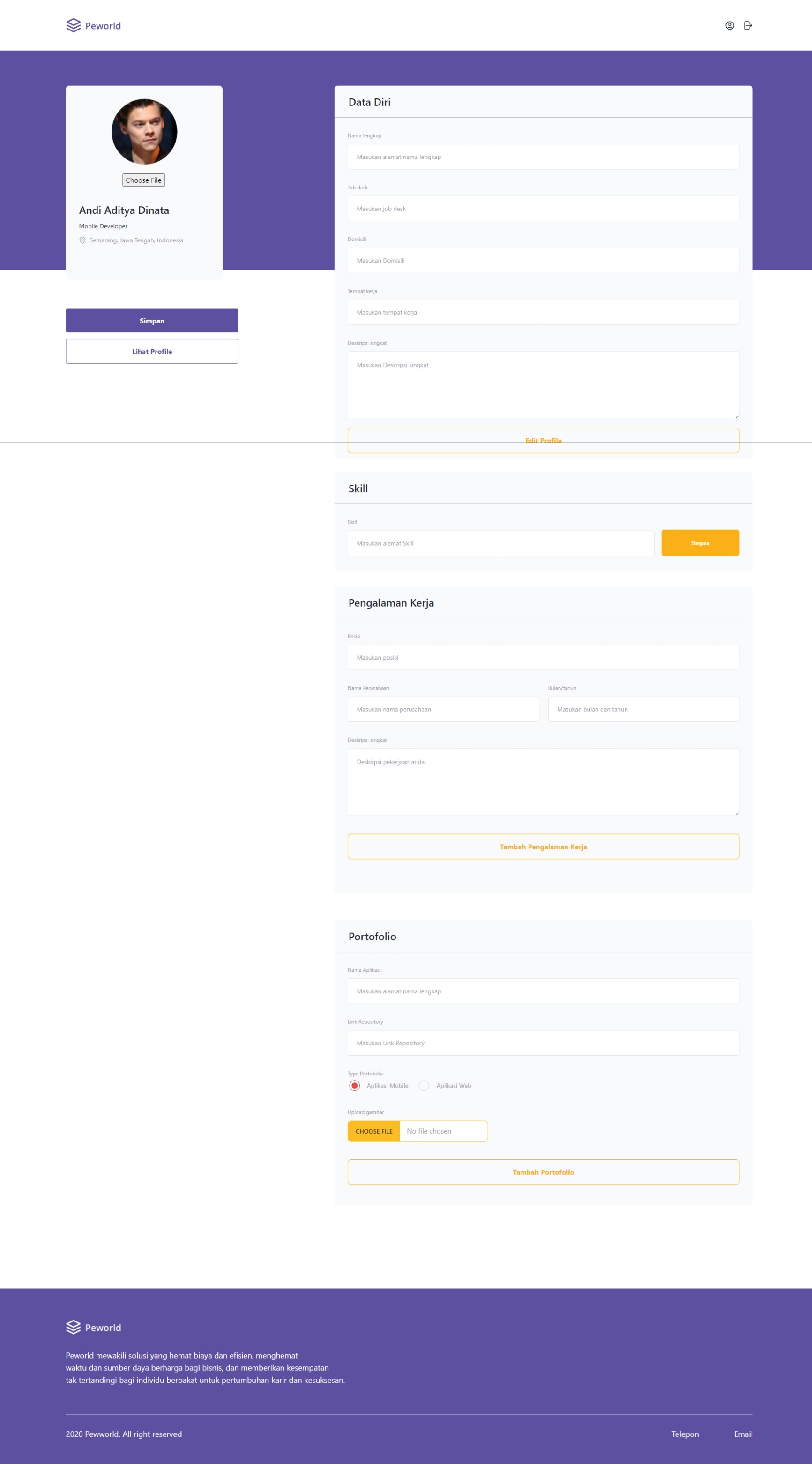Screen dimensions: 812x1464
Task: Click the Peworld logo in the header
Action: (x=93, y=25)
